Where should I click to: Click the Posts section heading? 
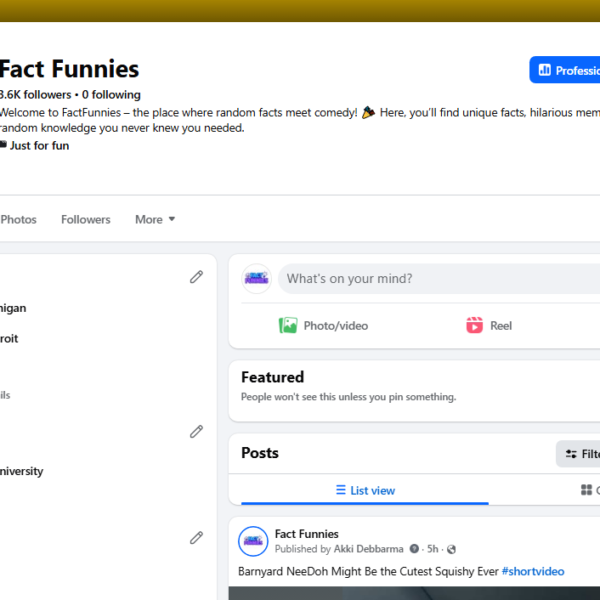[x=260, y=453]
